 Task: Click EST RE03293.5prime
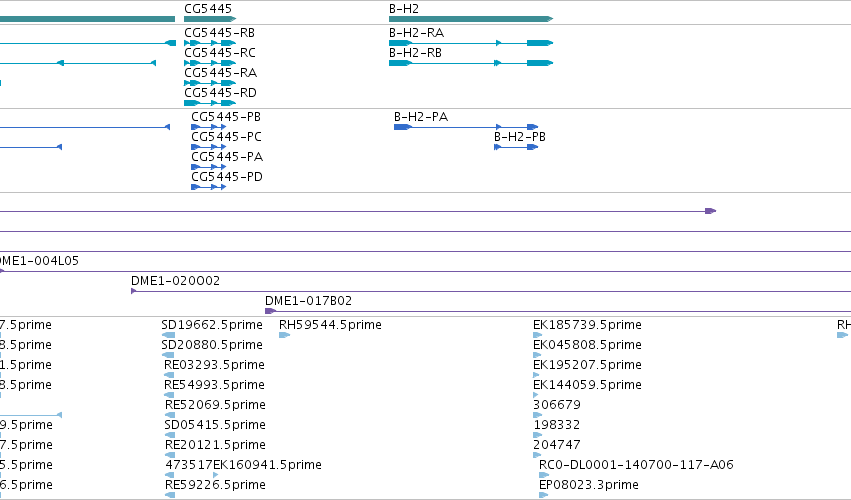tap(214, 365)
